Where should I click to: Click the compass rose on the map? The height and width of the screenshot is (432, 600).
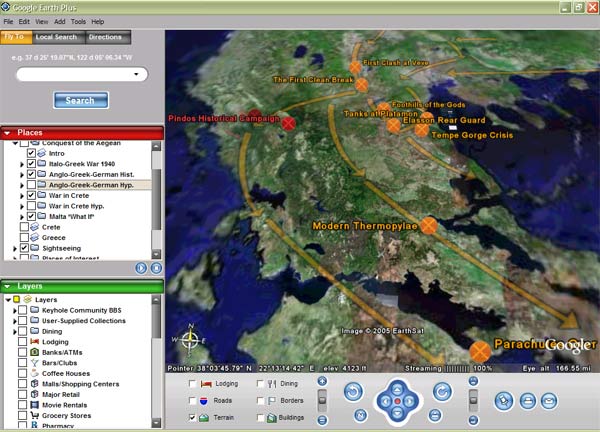pyautogui.click(x=190, y=340)
